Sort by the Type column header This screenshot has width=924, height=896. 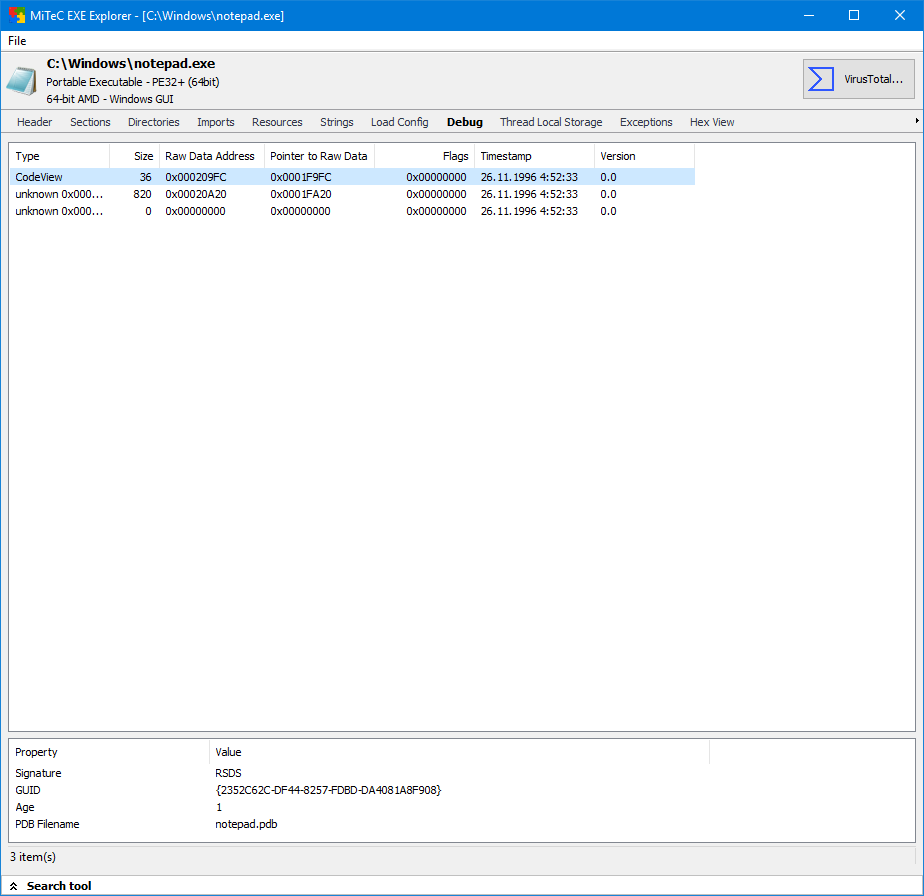(x=59, y=156)
